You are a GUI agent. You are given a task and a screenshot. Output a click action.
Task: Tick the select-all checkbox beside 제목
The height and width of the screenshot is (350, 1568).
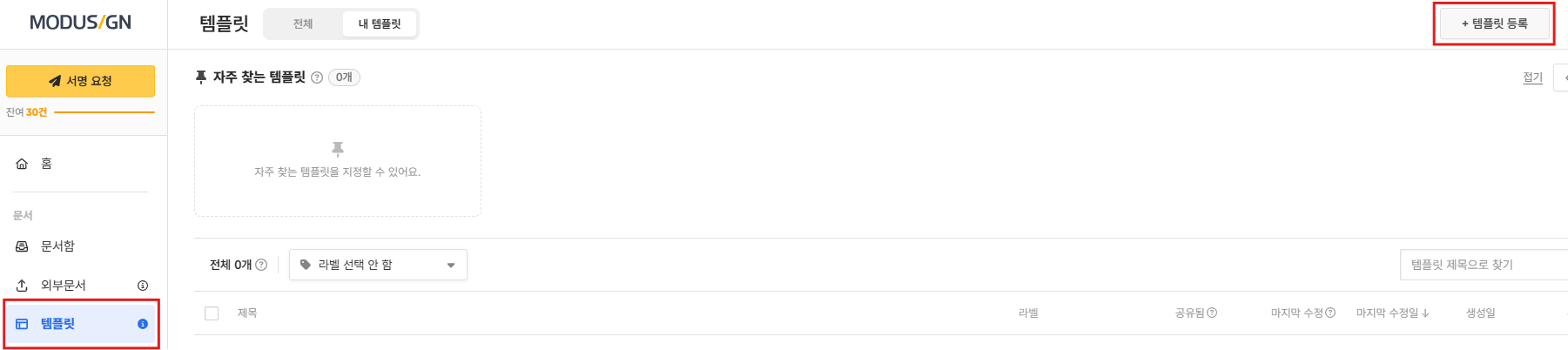tap(212, 313)
